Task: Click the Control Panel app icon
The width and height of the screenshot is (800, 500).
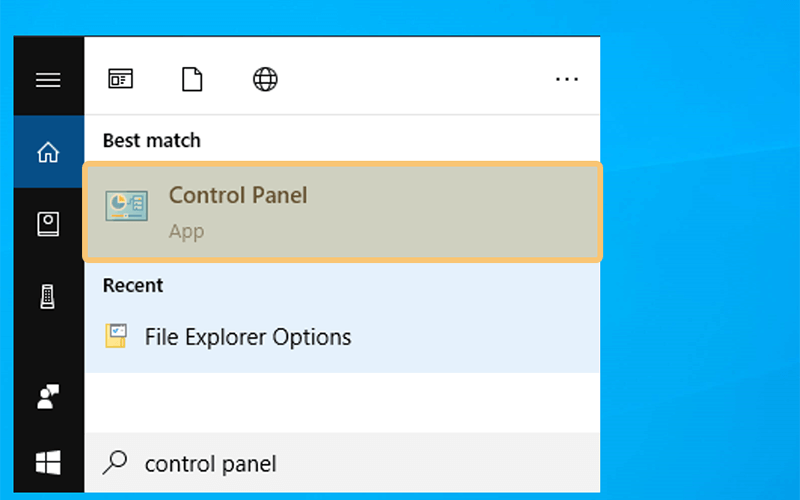Action: point(127,207)
